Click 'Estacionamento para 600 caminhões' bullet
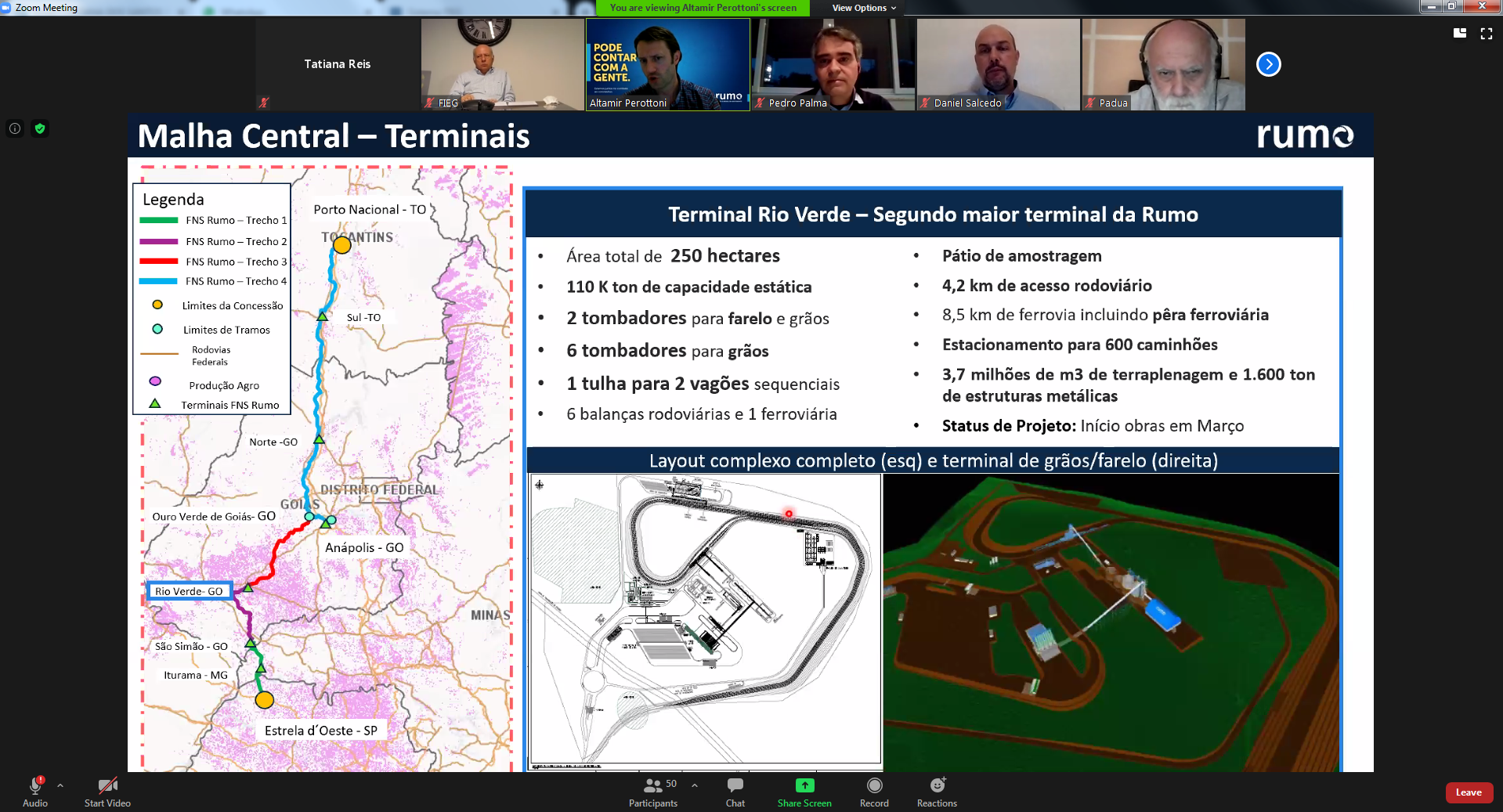 (1080, 345)
